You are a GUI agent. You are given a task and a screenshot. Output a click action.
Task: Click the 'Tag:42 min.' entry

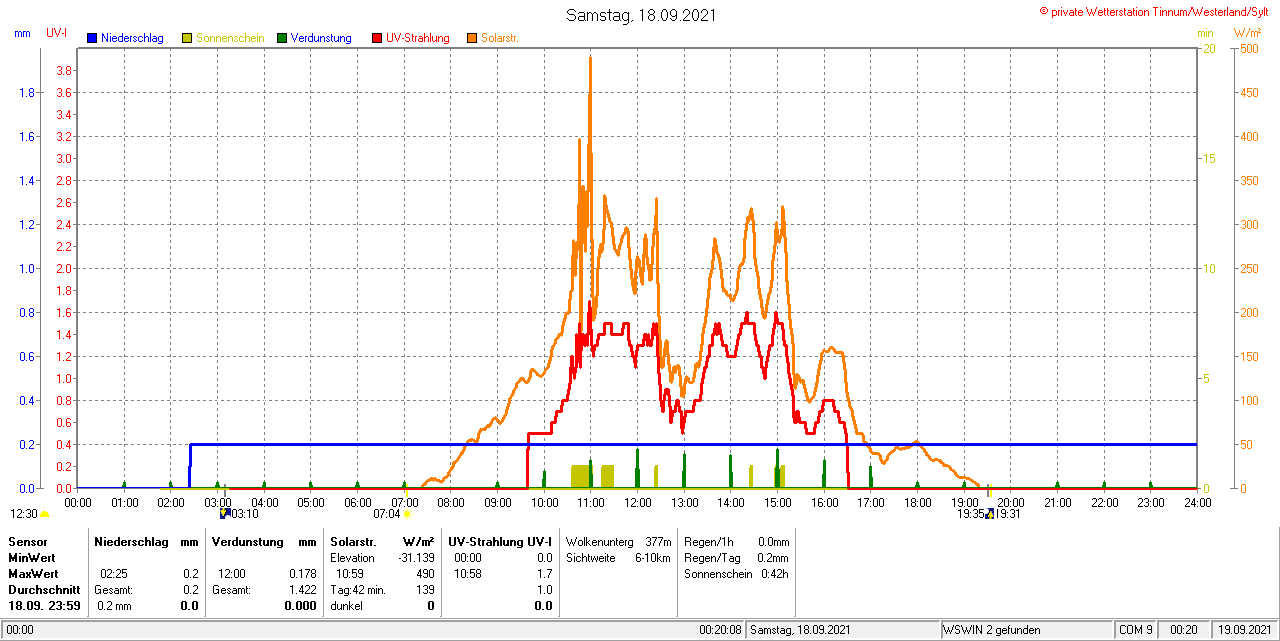358,590
